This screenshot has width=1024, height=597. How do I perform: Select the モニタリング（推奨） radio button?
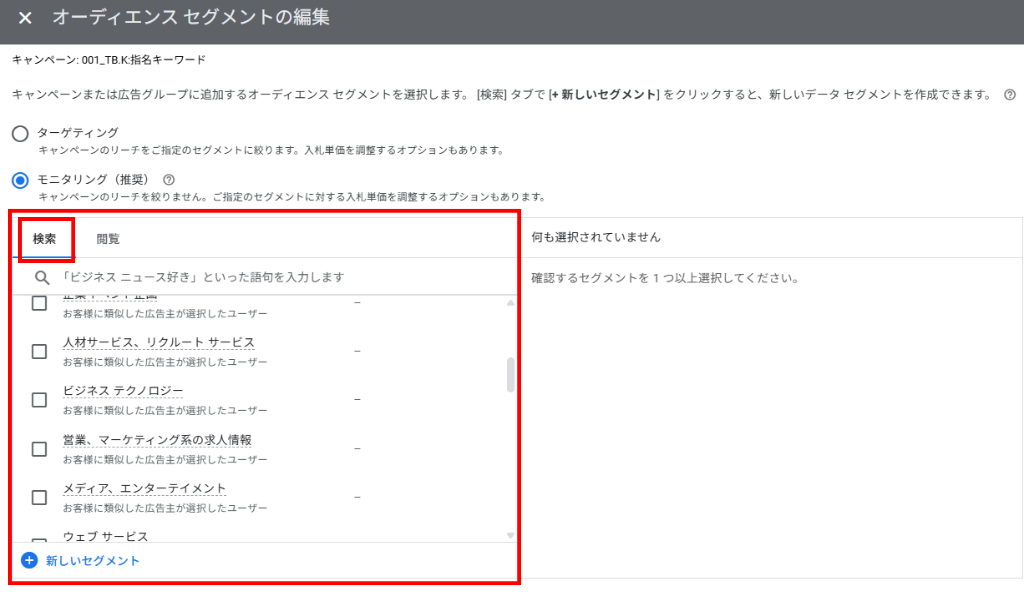20,180
